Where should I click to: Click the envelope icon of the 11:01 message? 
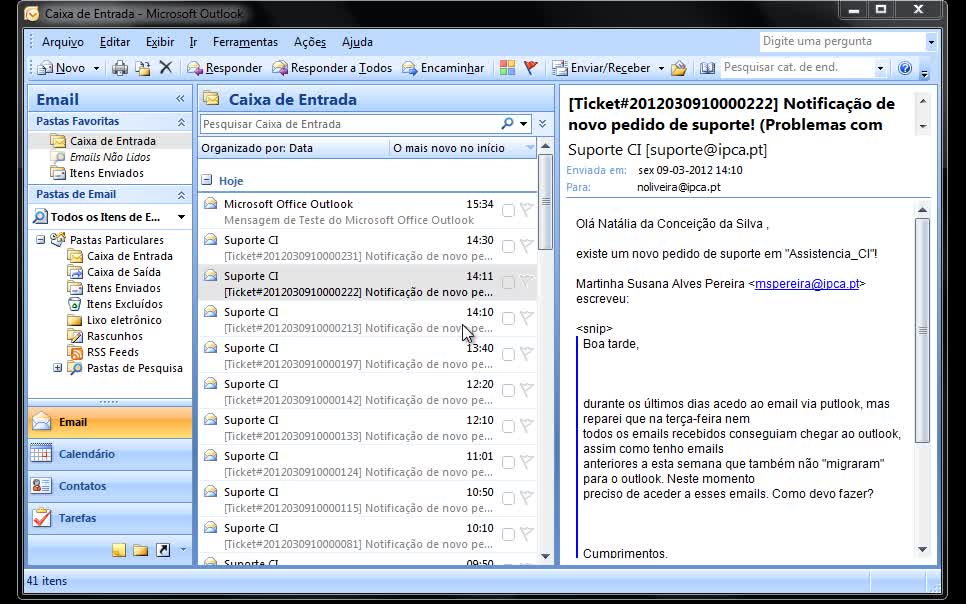(x=211, y=456)
